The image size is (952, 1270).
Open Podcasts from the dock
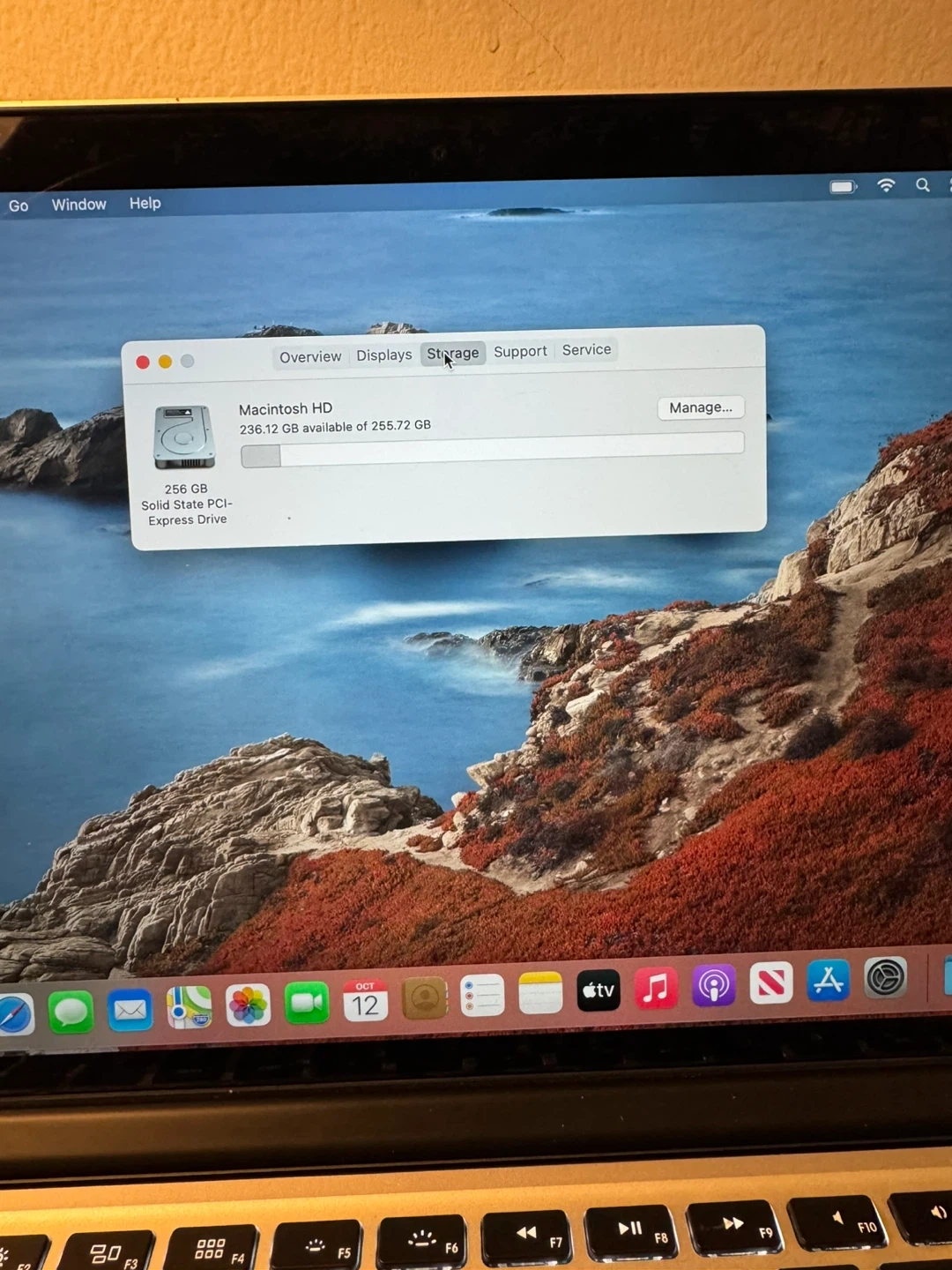click(x=713, y=986)
